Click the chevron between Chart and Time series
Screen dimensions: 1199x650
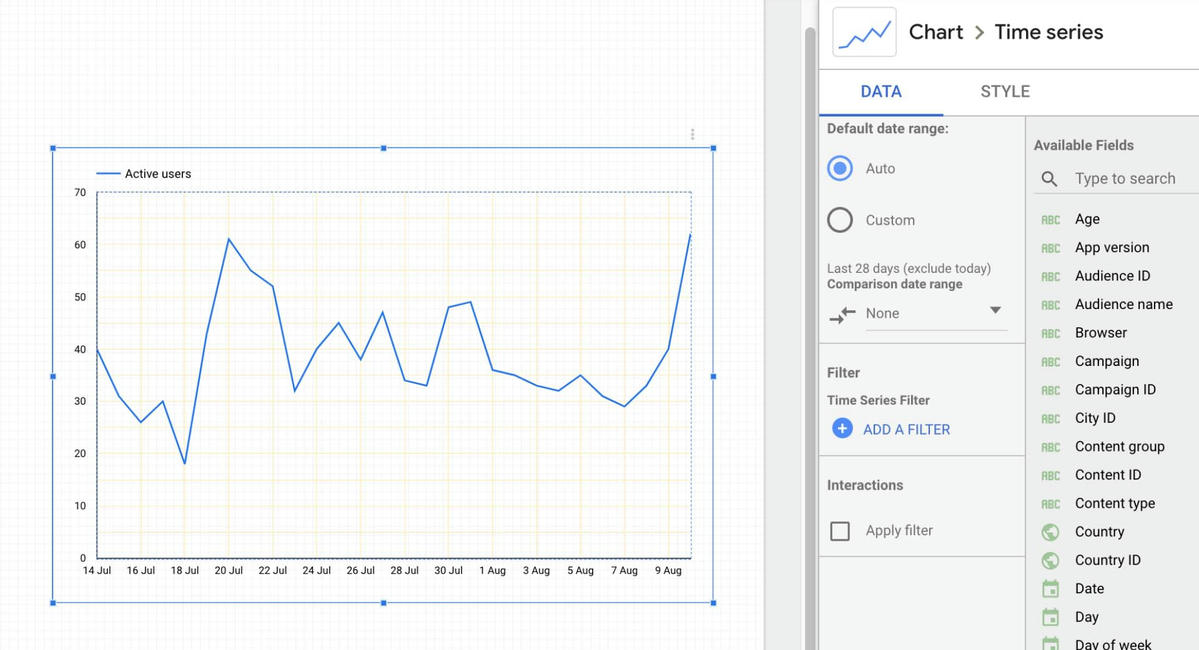979,32
